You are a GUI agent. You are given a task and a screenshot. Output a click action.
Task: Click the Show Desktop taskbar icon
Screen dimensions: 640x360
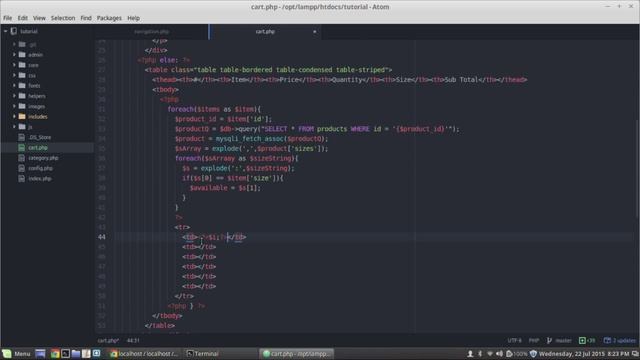tap(40, 353)
